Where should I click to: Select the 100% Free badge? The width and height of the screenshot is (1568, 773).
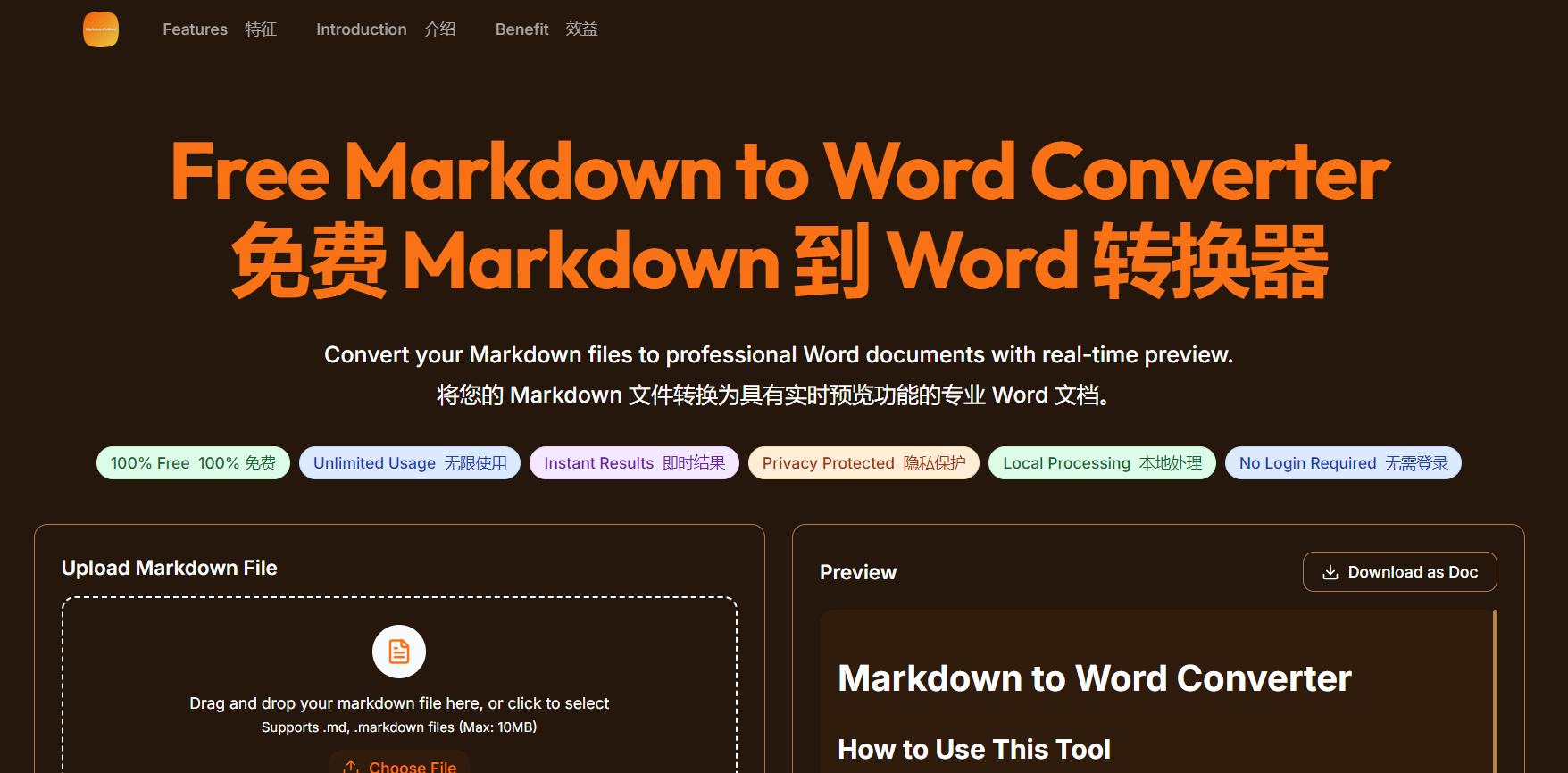(193, 463)
